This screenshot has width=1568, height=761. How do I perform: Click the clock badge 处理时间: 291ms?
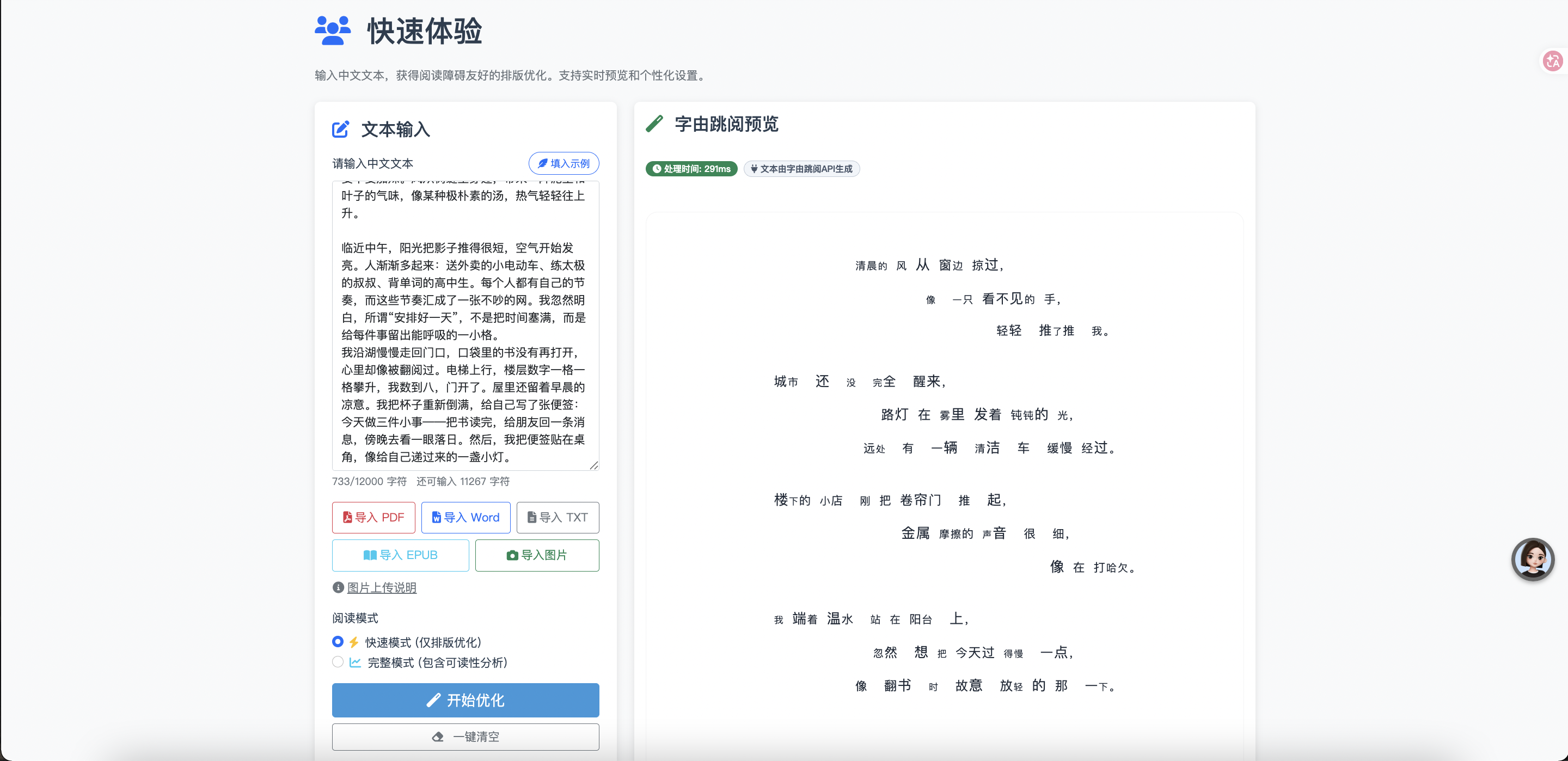tap(691, 169)
